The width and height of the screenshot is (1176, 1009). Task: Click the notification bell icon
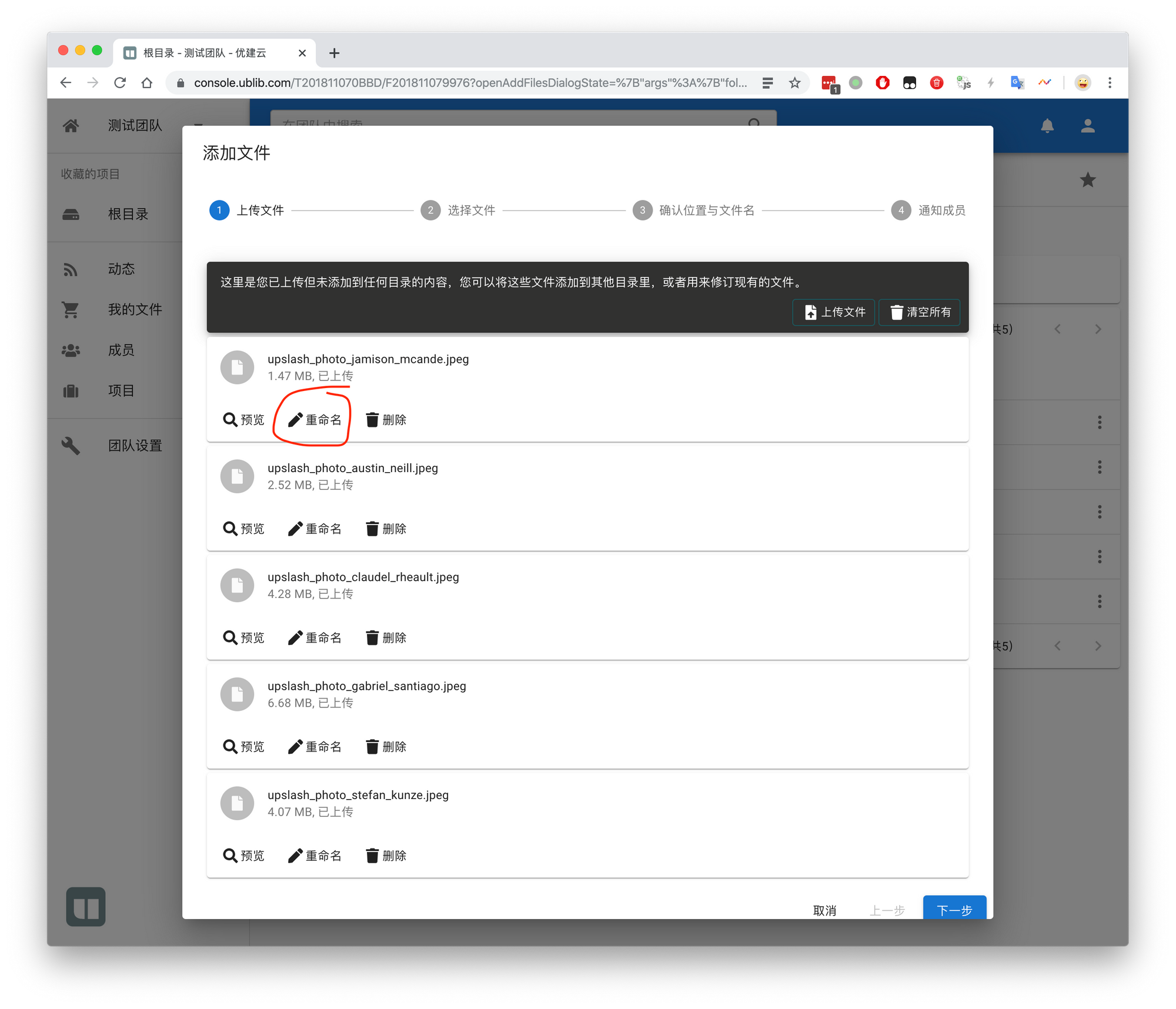click(x=1047, y=126)
